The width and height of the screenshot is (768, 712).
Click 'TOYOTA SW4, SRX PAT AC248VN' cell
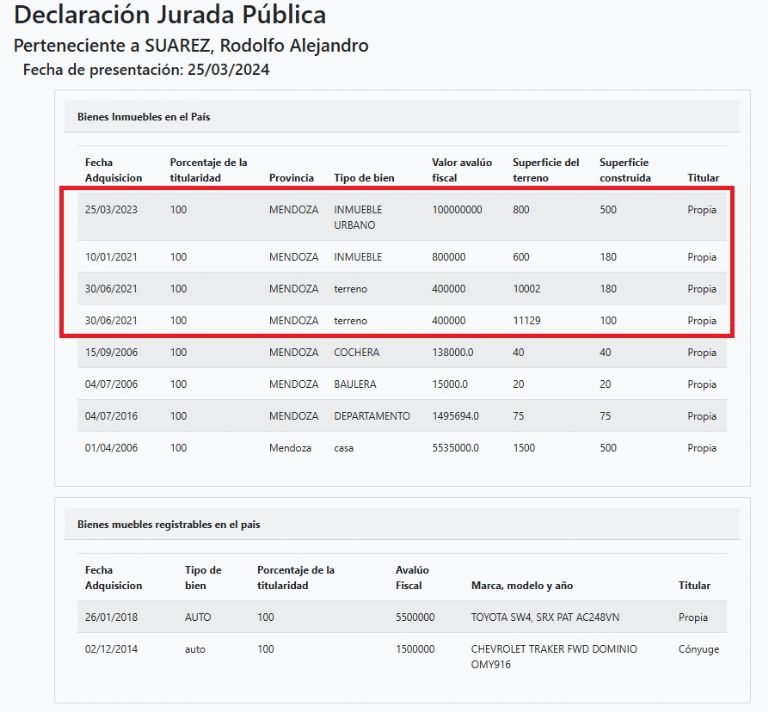point(545,617)
